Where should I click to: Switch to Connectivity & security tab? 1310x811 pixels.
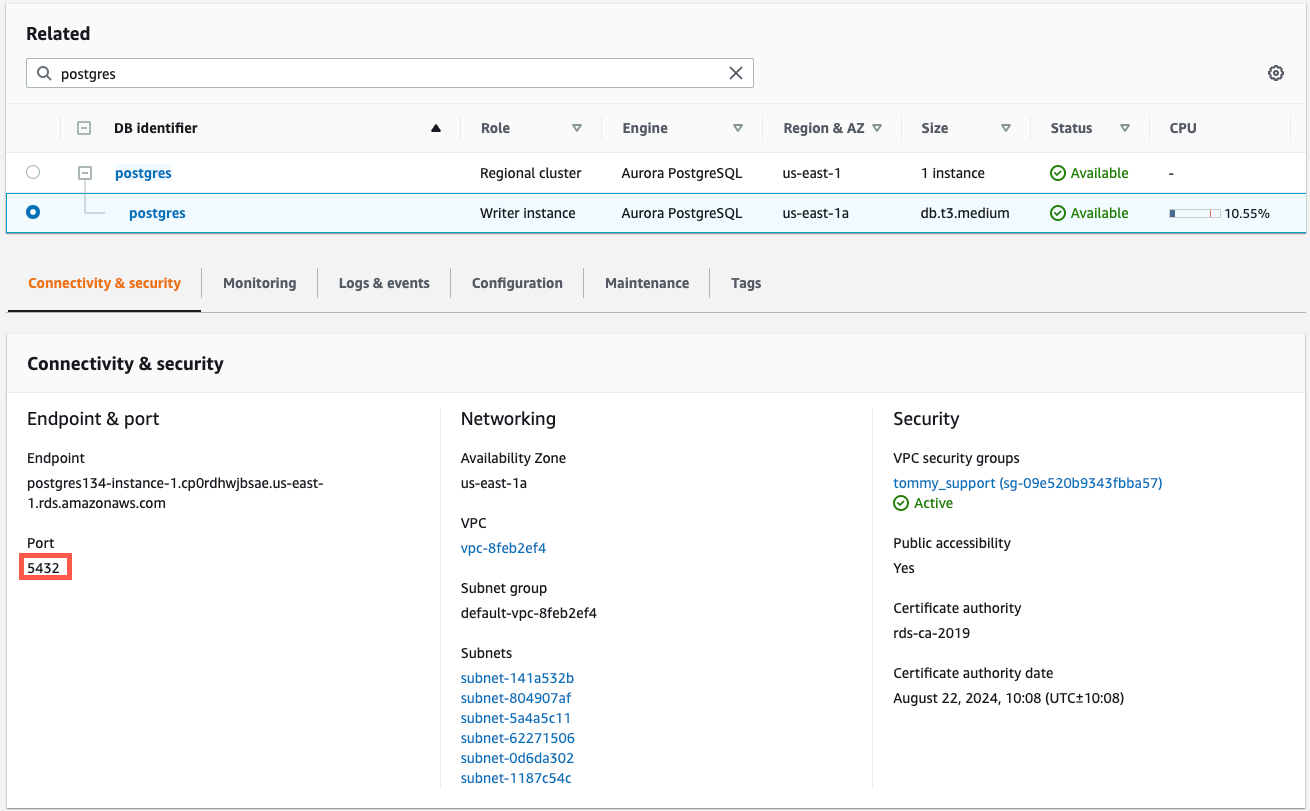(104, 283)
